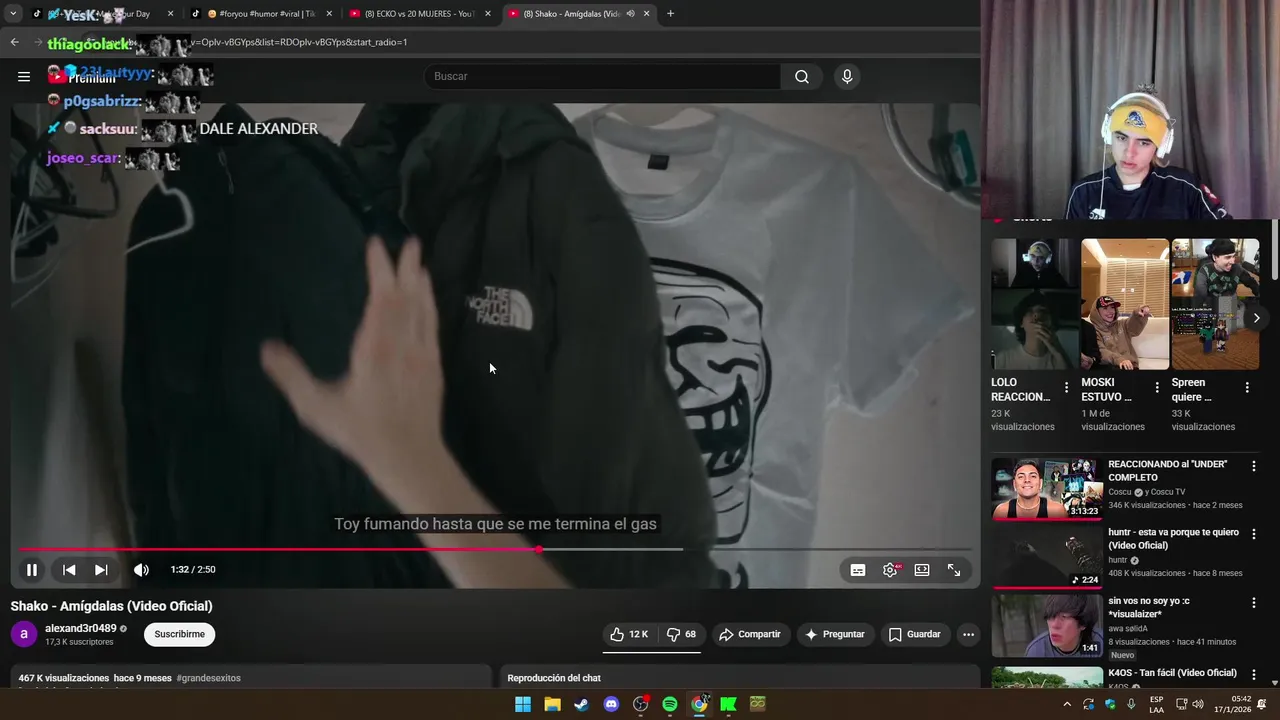Open options for MOSKI ESTUVO short
The image size is (1280, 720).
(1157, 387)
